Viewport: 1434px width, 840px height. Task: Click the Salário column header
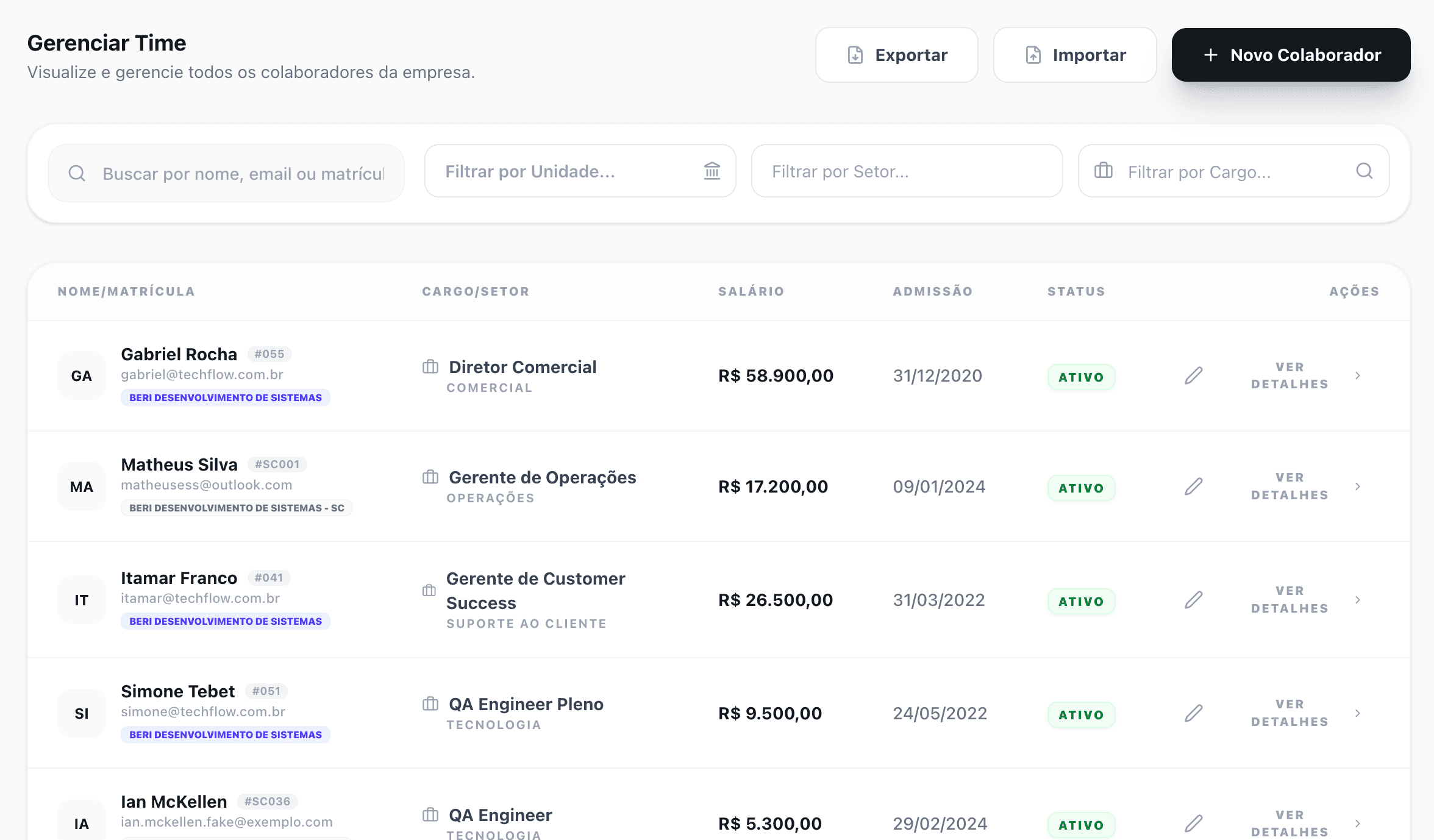tap(751, 291)
